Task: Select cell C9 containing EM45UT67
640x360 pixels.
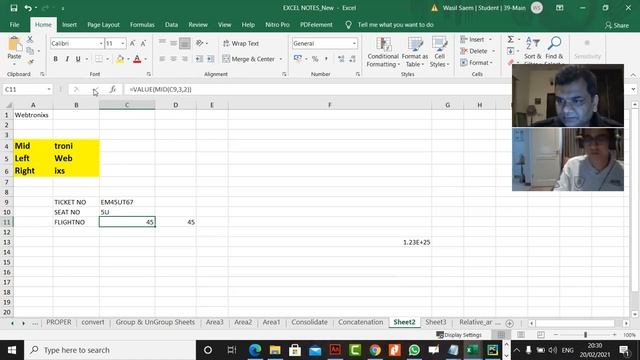Action: 127,202
